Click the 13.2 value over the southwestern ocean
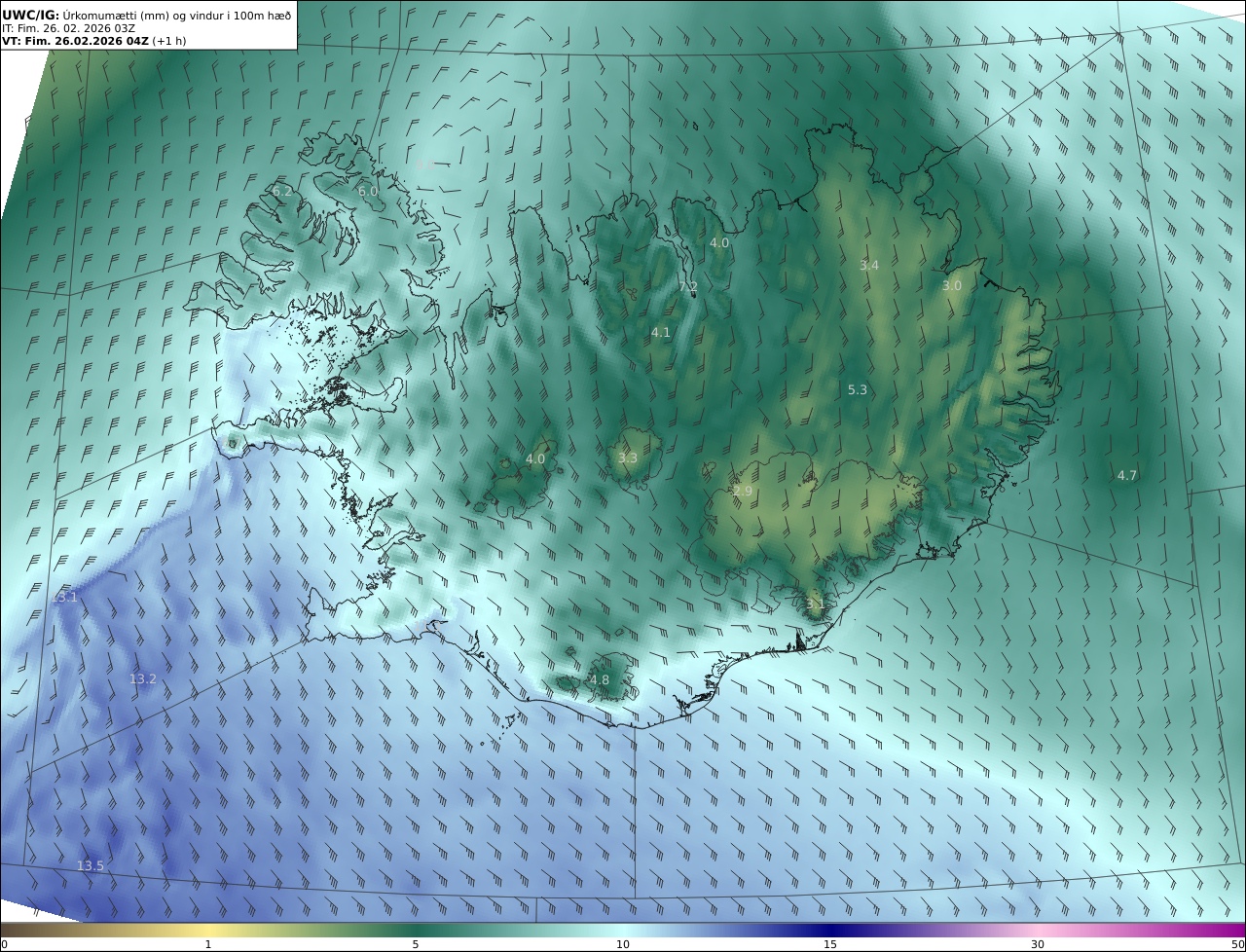This screenshot has height=952, width=1246. tap(143, 678)
